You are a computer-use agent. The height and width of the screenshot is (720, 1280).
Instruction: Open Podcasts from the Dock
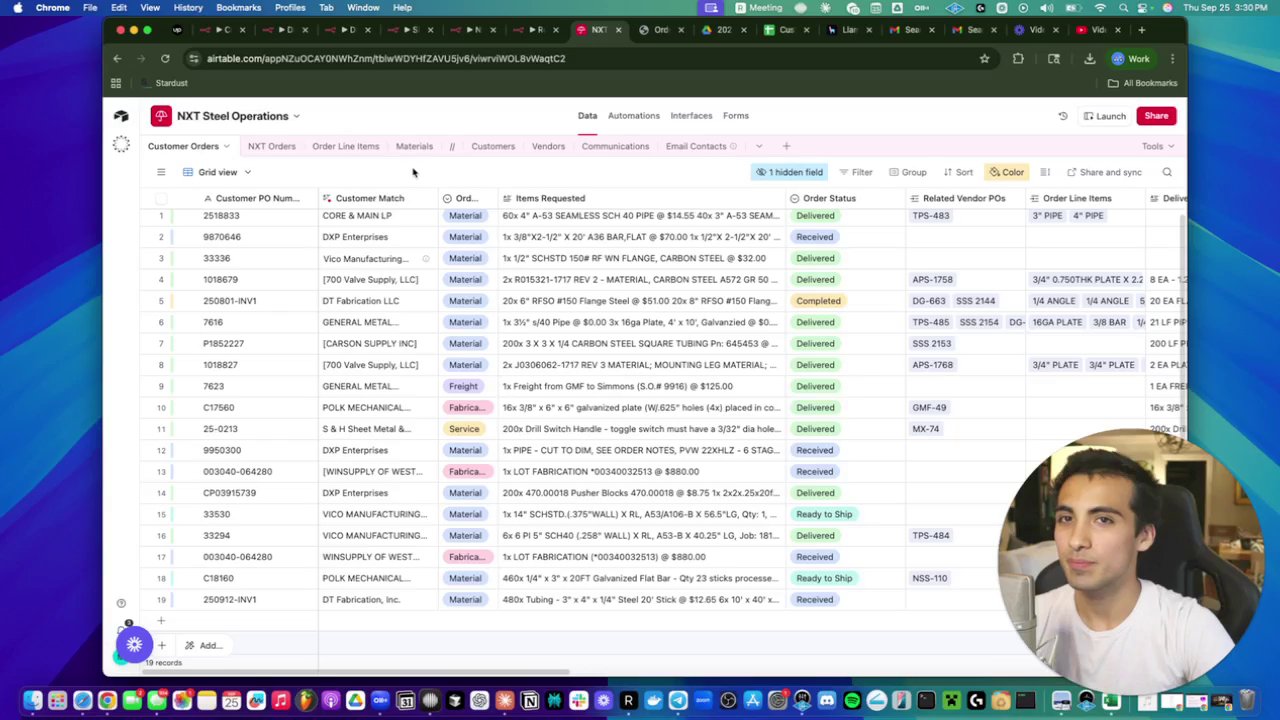pos(330,700)
